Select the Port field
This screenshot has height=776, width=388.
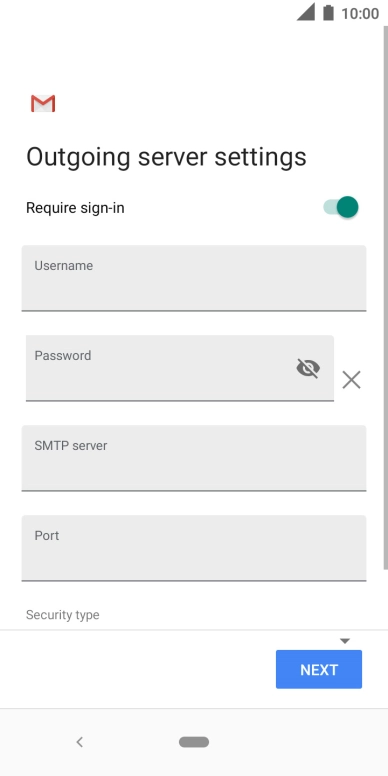194,548
